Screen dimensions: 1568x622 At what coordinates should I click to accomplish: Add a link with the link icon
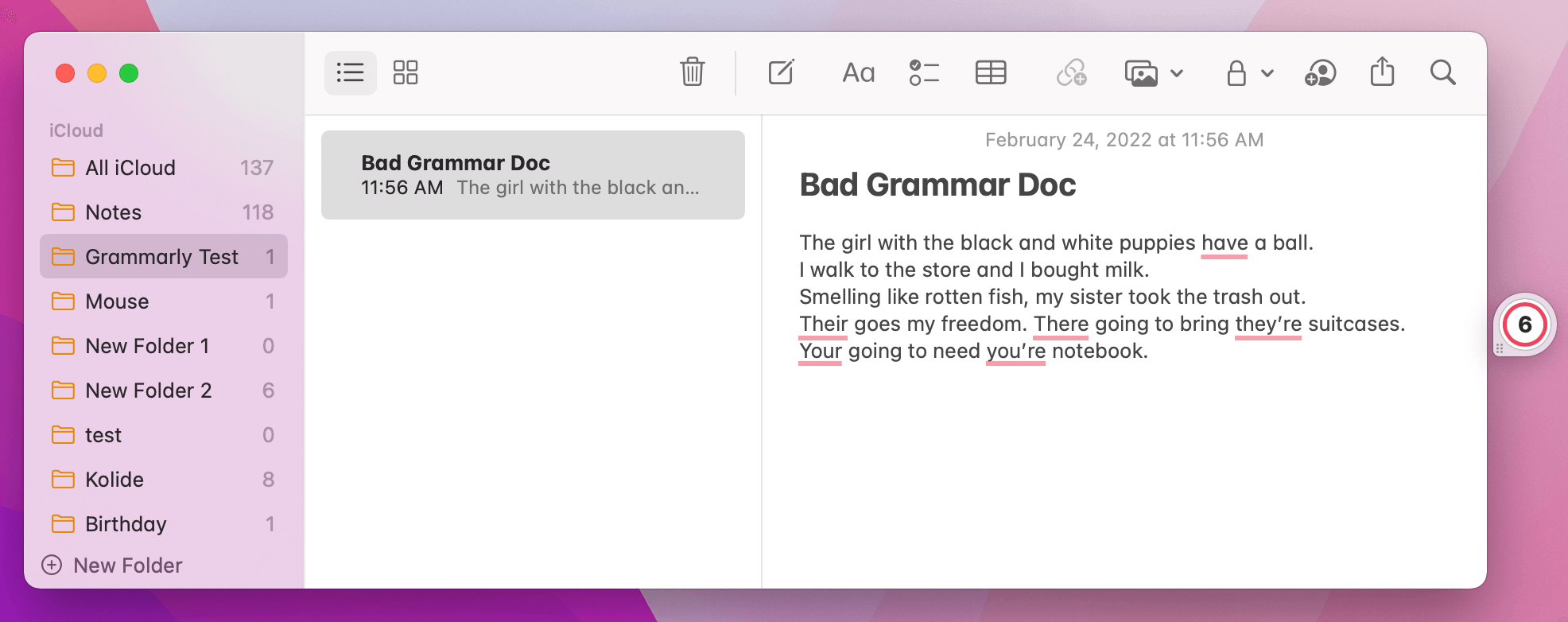1071,73
